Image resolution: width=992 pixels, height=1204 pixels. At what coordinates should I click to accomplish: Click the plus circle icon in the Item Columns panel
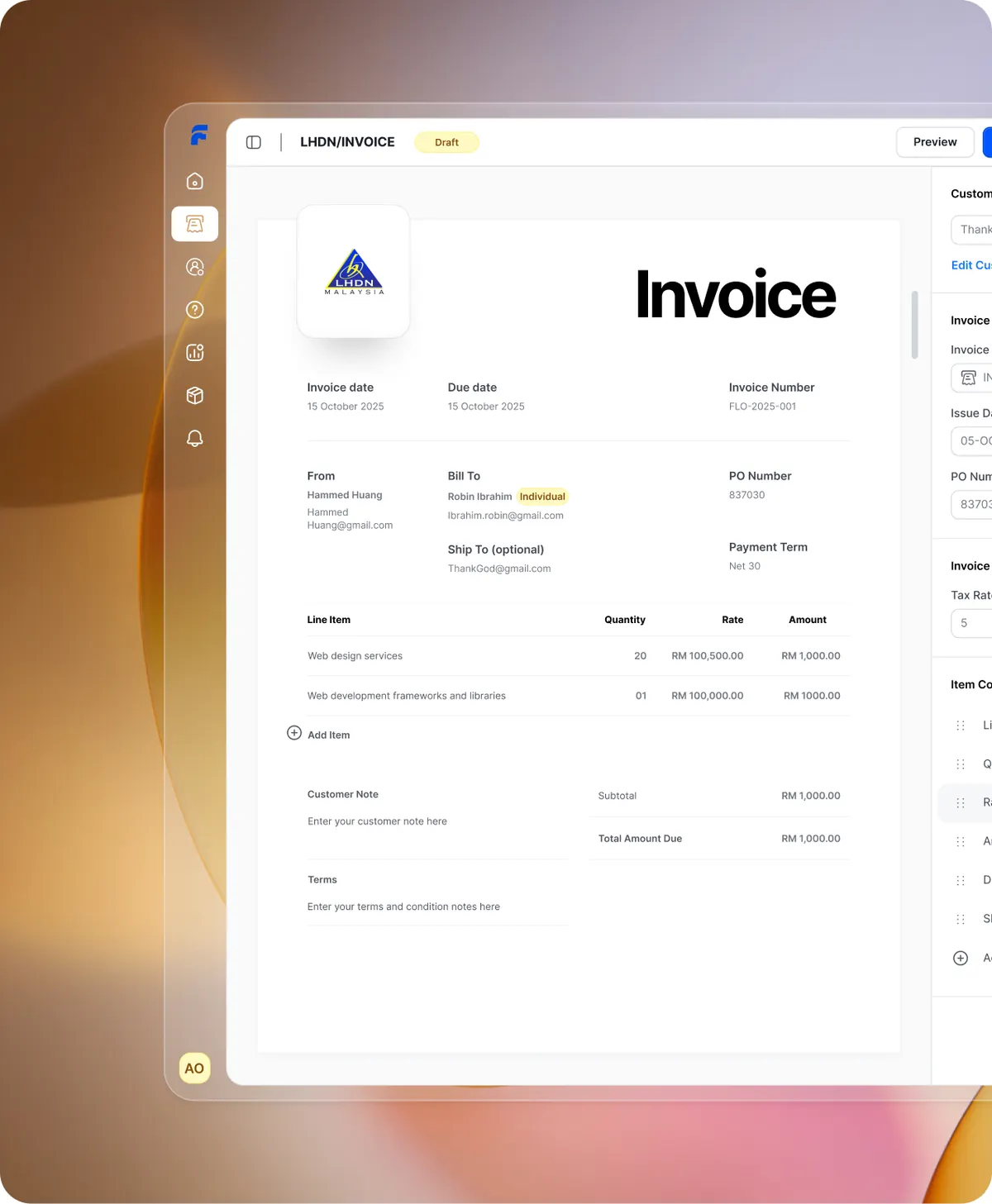(x=961, y=959)
